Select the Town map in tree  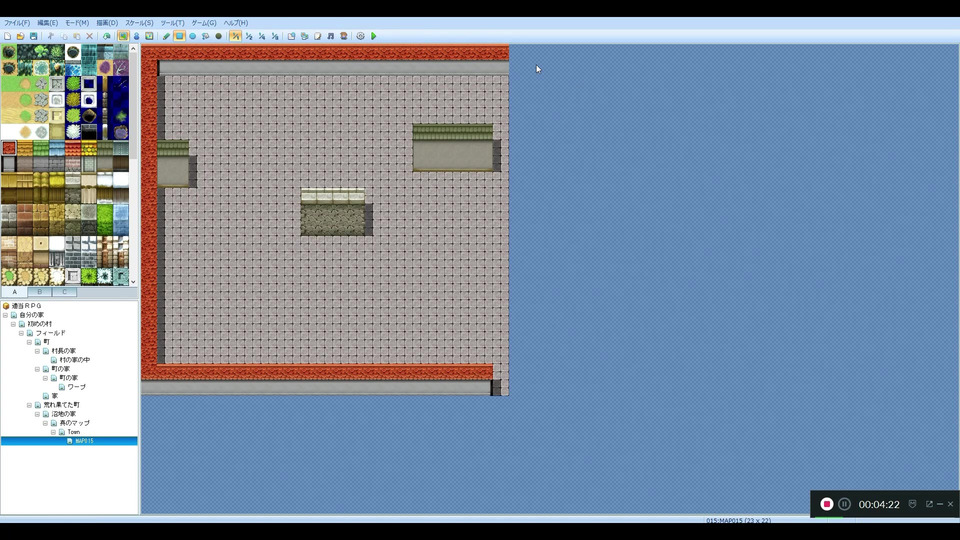coord(73,432)
